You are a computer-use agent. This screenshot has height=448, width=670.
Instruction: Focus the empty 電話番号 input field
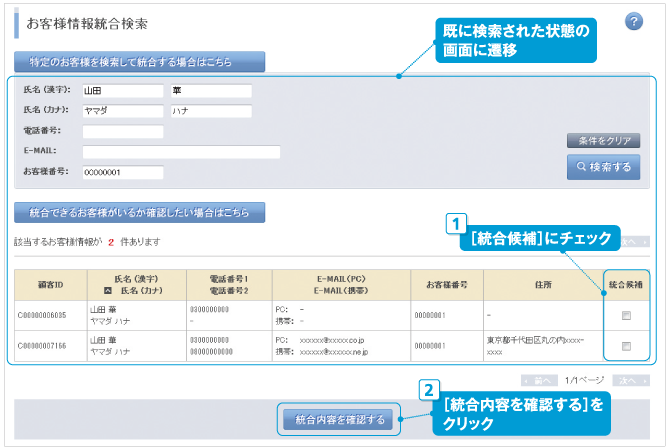click(x=123, y=132)
